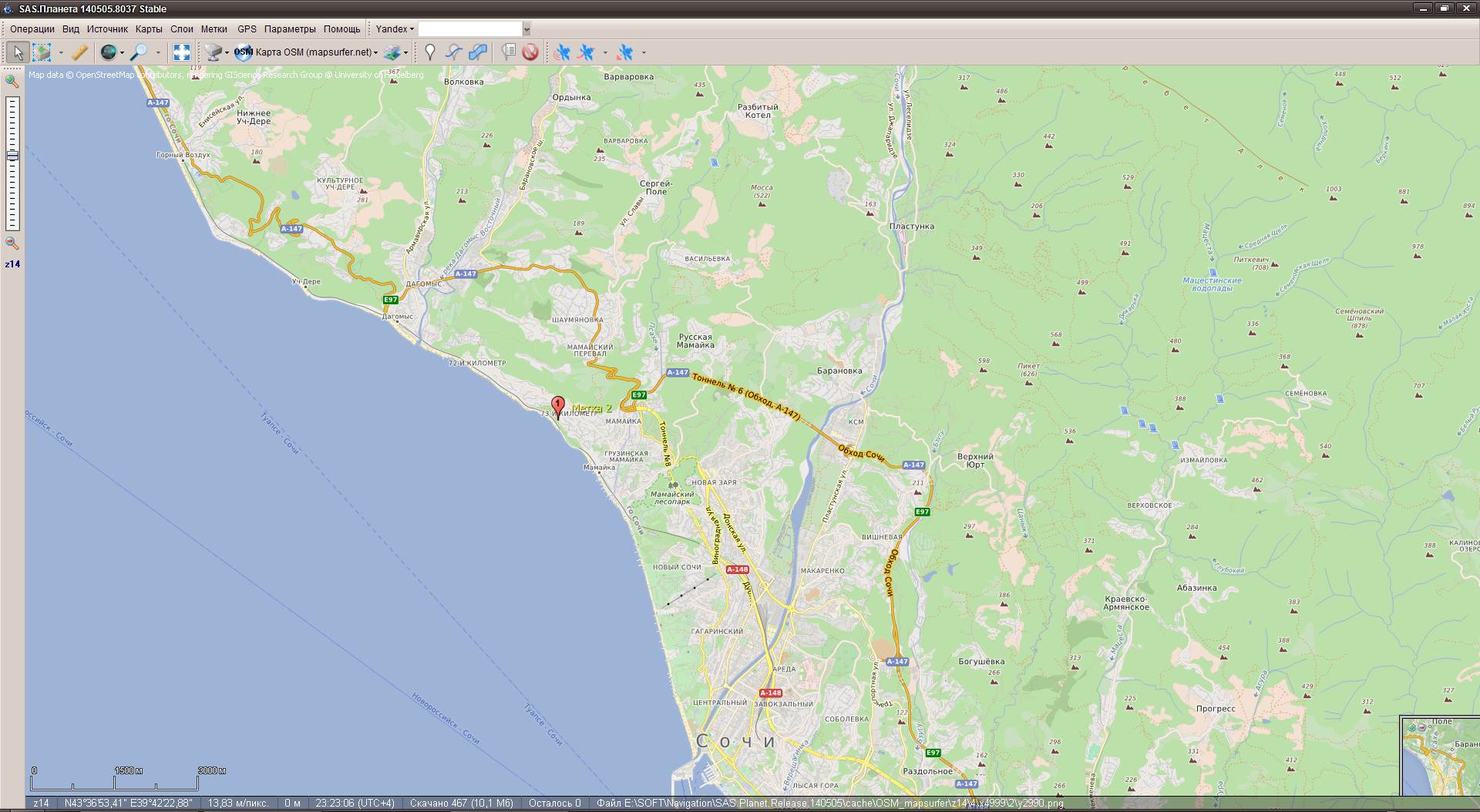This screenshot has height=812, width=1480.
Task: Open the 'Параметры' menu
Action: coord(290,29)
